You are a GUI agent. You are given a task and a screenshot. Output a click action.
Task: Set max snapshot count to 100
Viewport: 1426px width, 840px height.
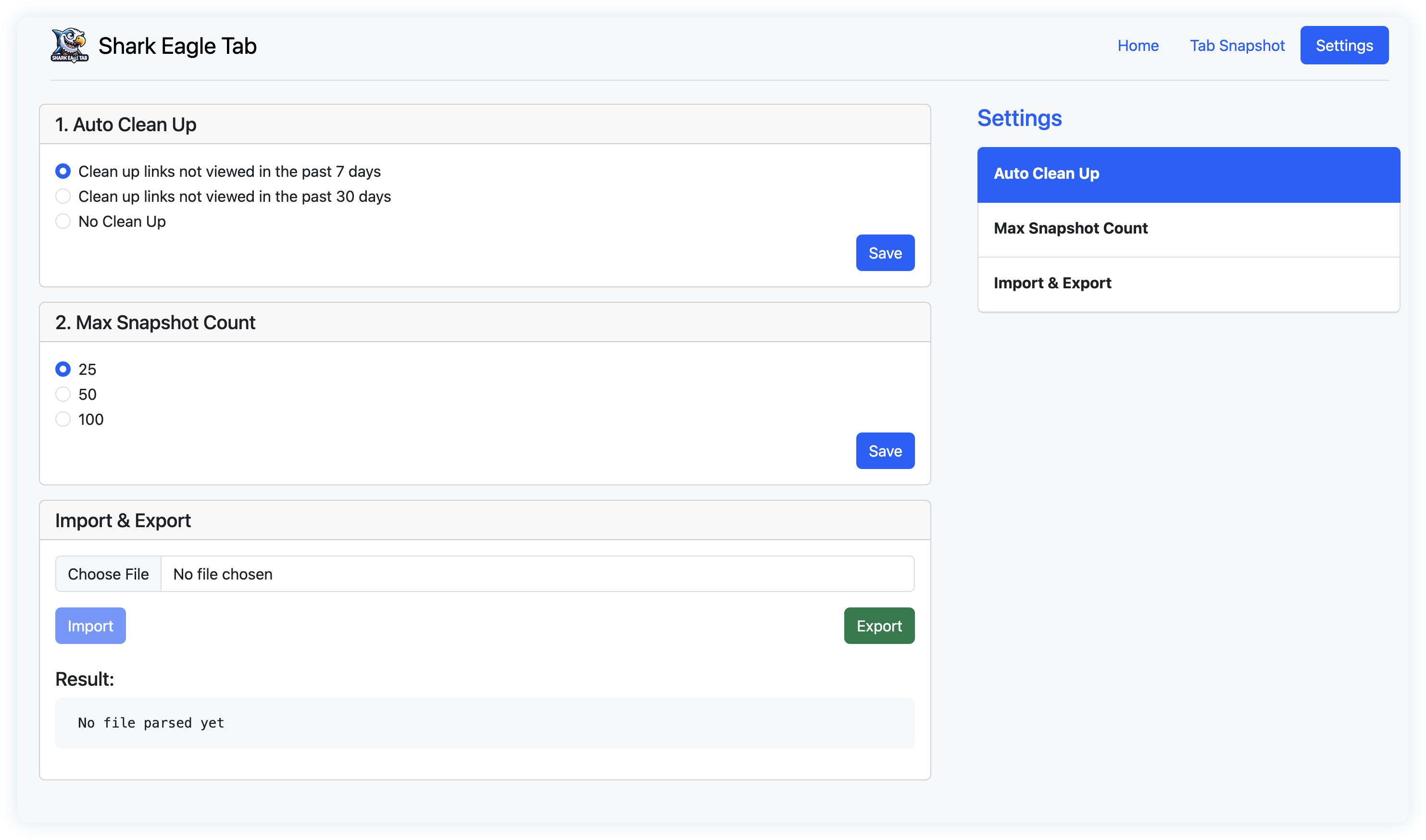click(x=63, y=419)
